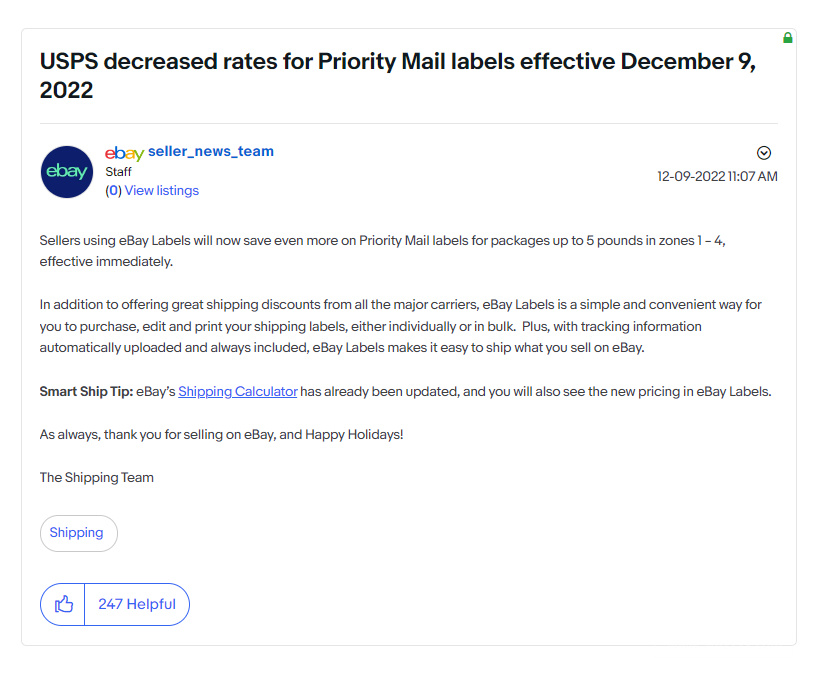
Task: Click seller_news_team's circular eBay avatar
Action: click(66, 171)
